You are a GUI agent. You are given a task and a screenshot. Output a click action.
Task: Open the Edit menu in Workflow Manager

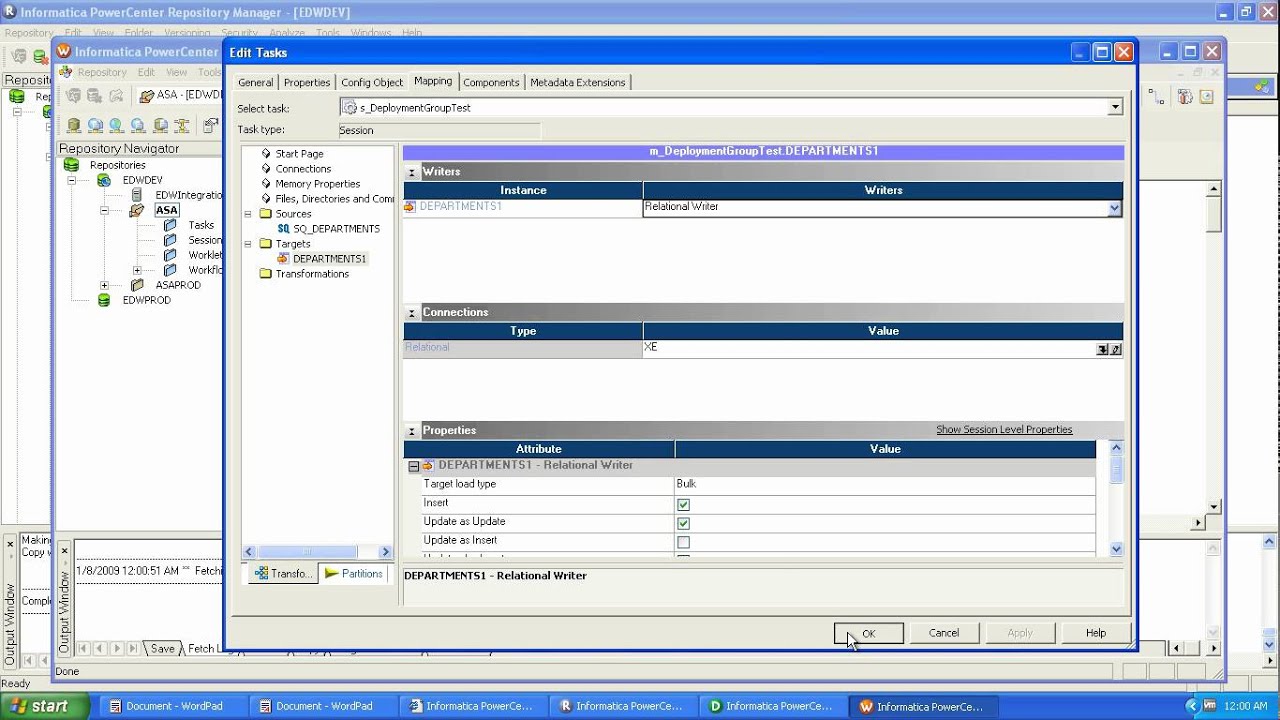146,72
